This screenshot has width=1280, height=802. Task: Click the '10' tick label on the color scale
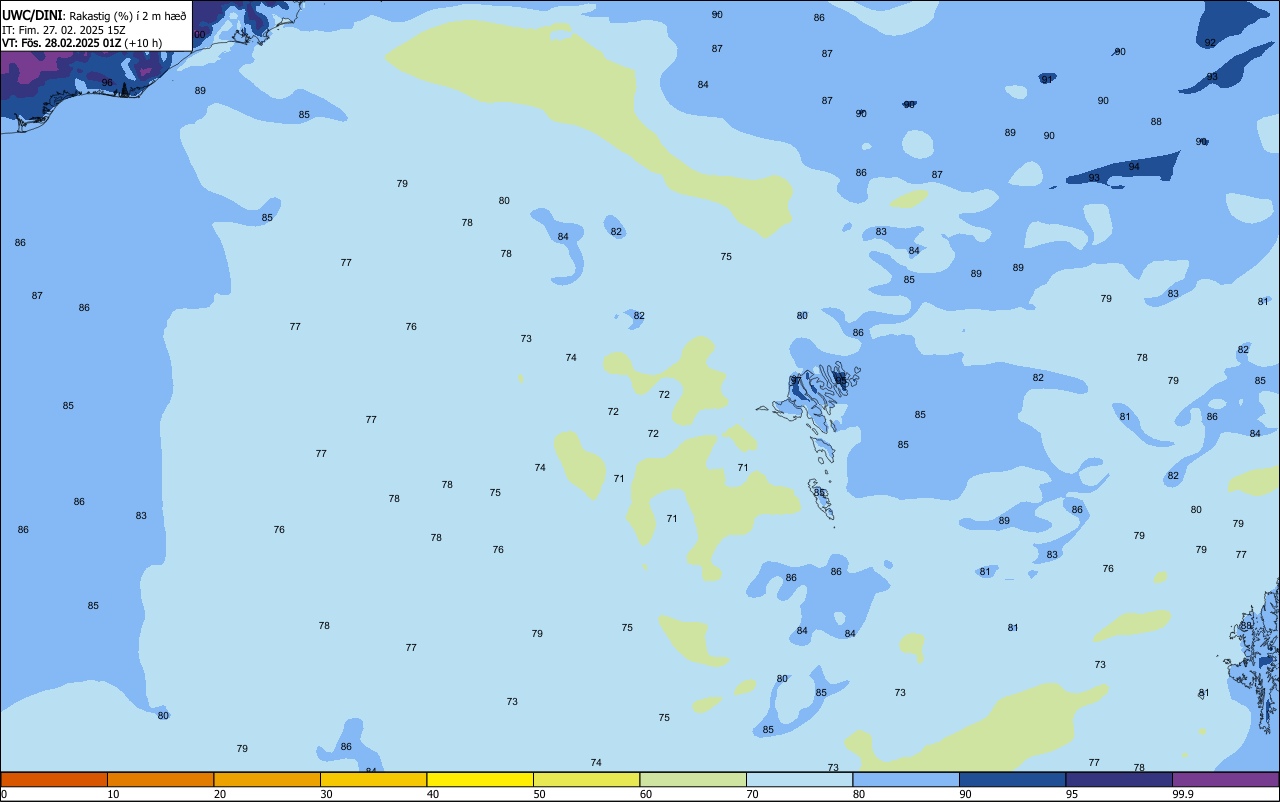[113, 794]
